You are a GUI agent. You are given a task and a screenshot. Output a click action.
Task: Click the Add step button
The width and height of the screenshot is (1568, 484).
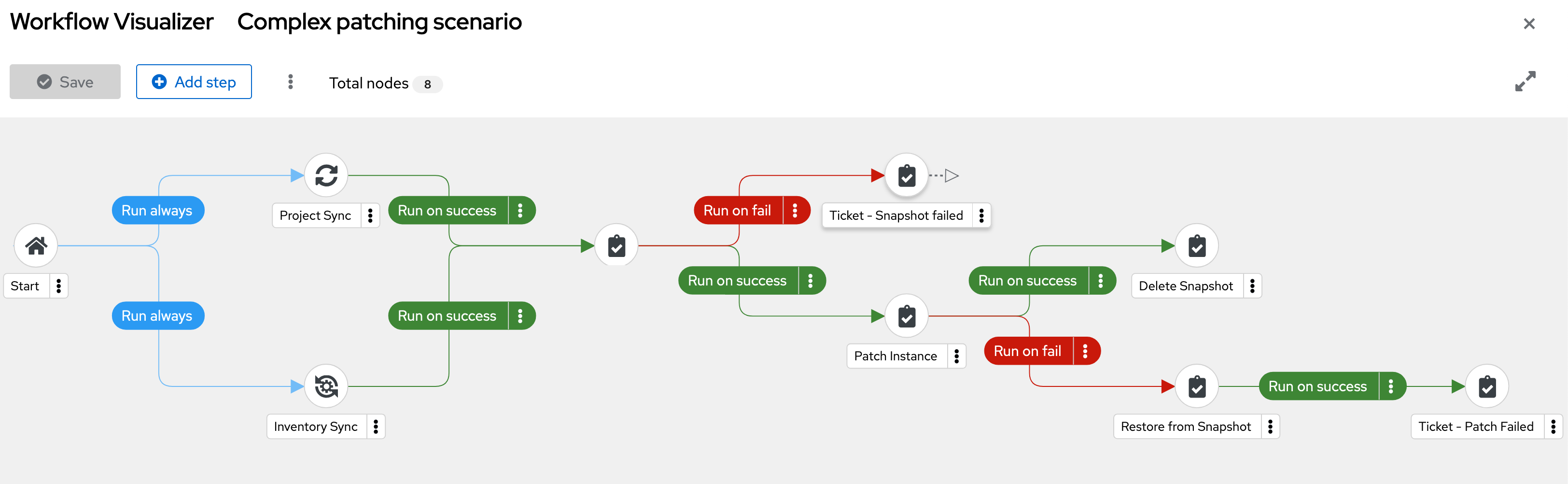click(x=194, y=82)
